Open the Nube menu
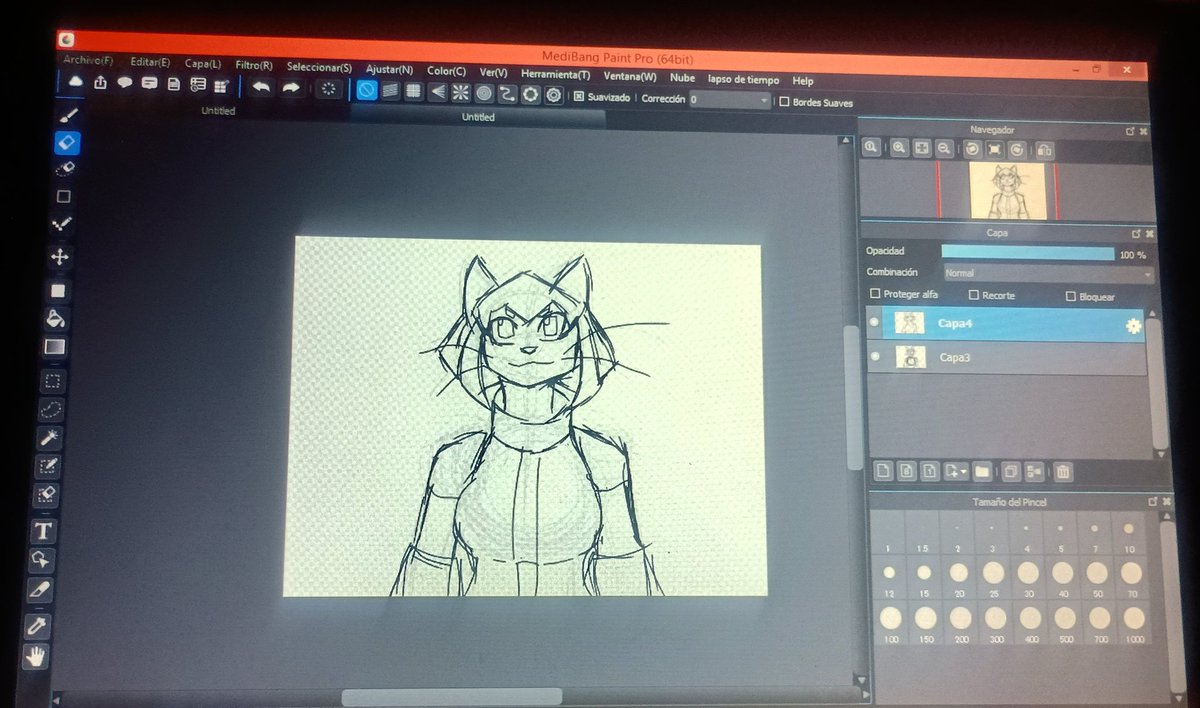 (683, 77)
